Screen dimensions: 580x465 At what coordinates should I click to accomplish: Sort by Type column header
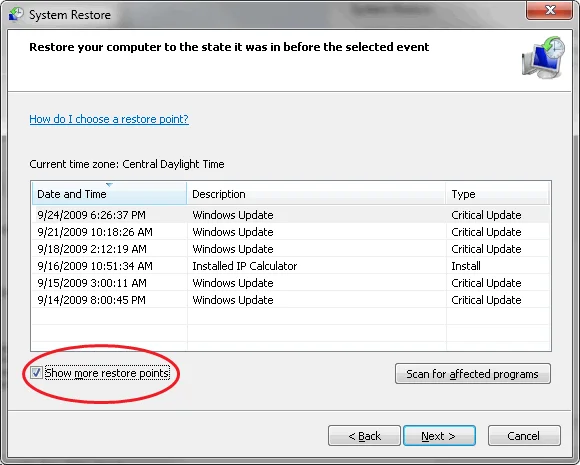(x=498, y=193)
